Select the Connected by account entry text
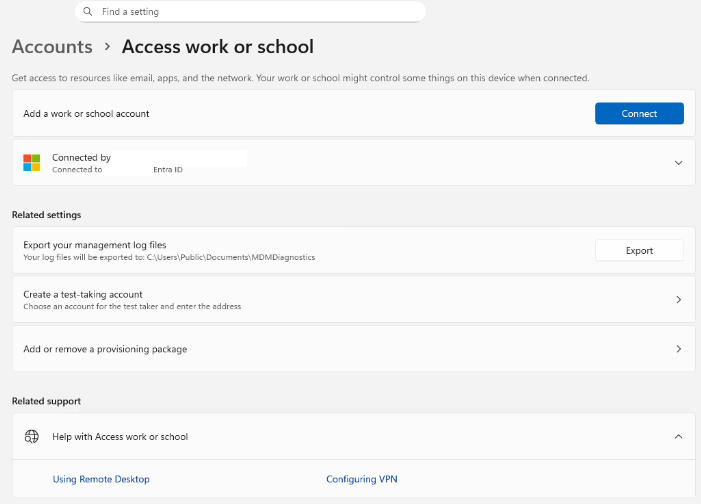Screen dimensions: 701x504 click(x=82, y=158)
